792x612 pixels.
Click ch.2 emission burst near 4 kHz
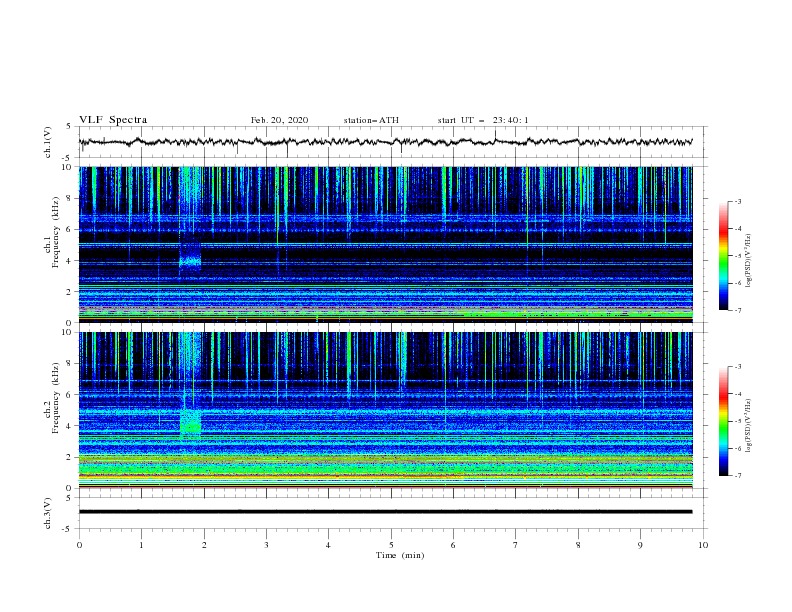click(x=191, y=423)
